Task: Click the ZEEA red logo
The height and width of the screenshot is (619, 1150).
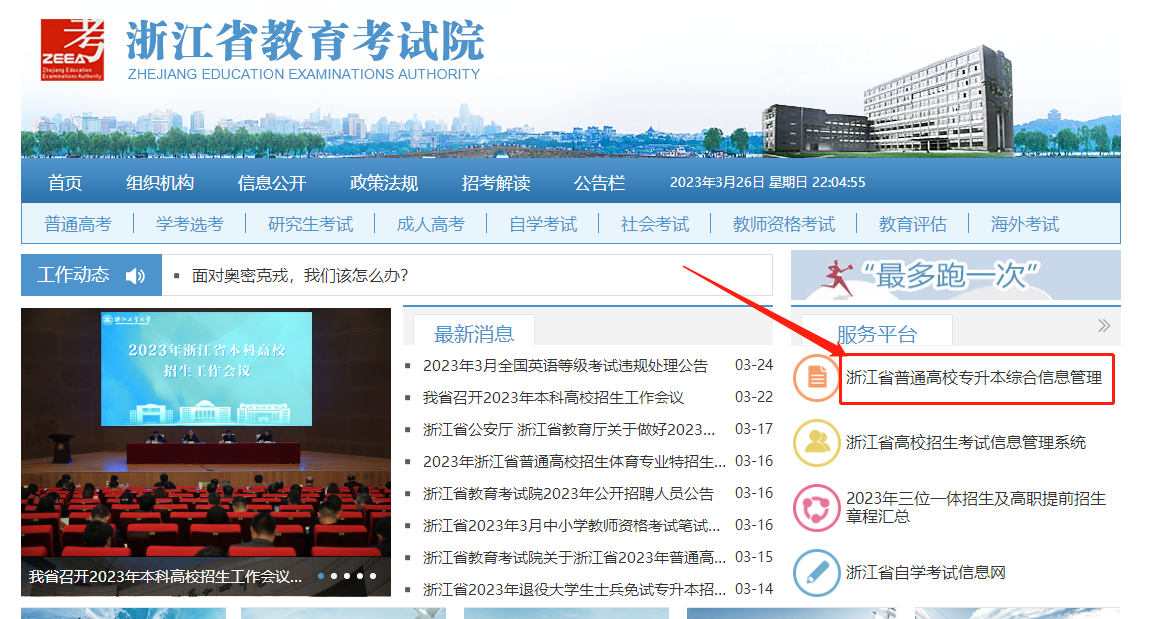Action: (72, 49)
